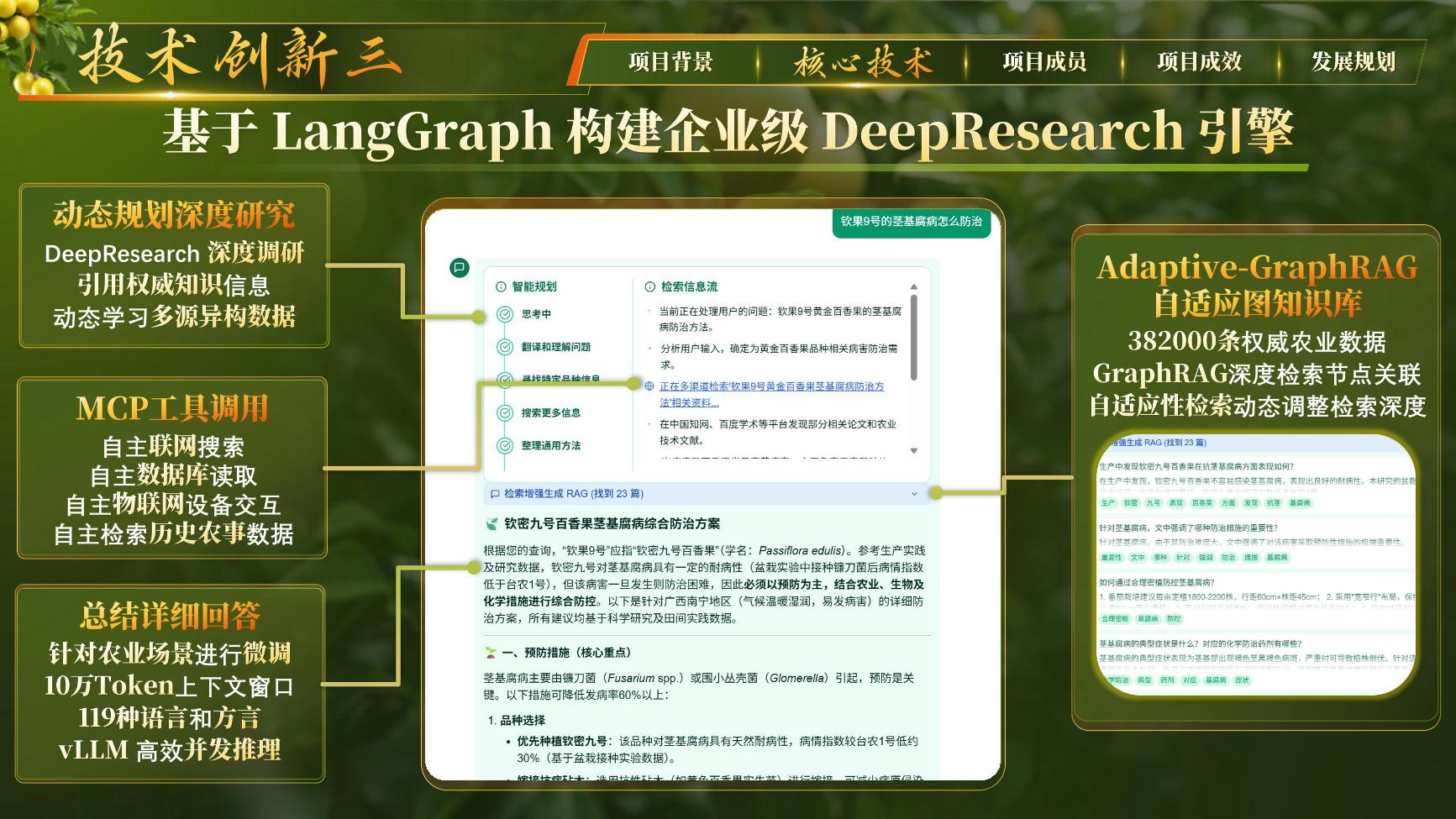Click the check circle beside 翻译和理解问题
The width and height of the screenshot is (1456, 819).
click(505, 347)
